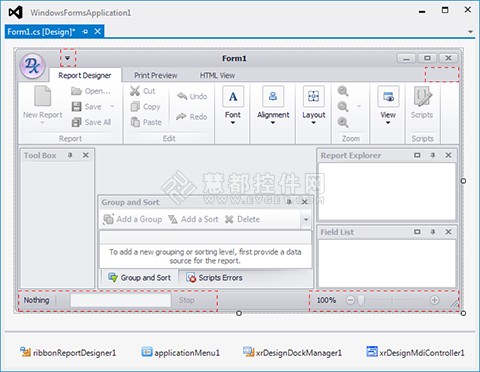Click the Stop button in status bar
The width and height of the screenshot is (480, 372).
186,300
